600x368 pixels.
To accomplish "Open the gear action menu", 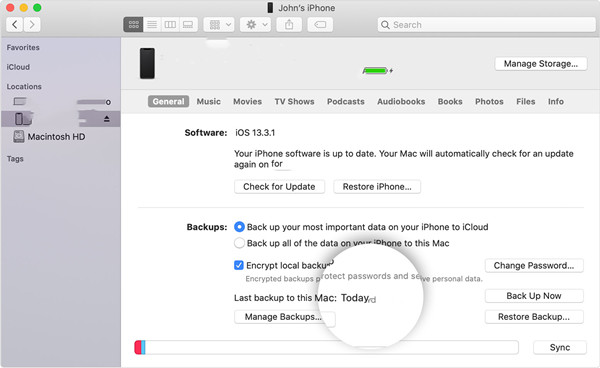I will click(255, 24).
